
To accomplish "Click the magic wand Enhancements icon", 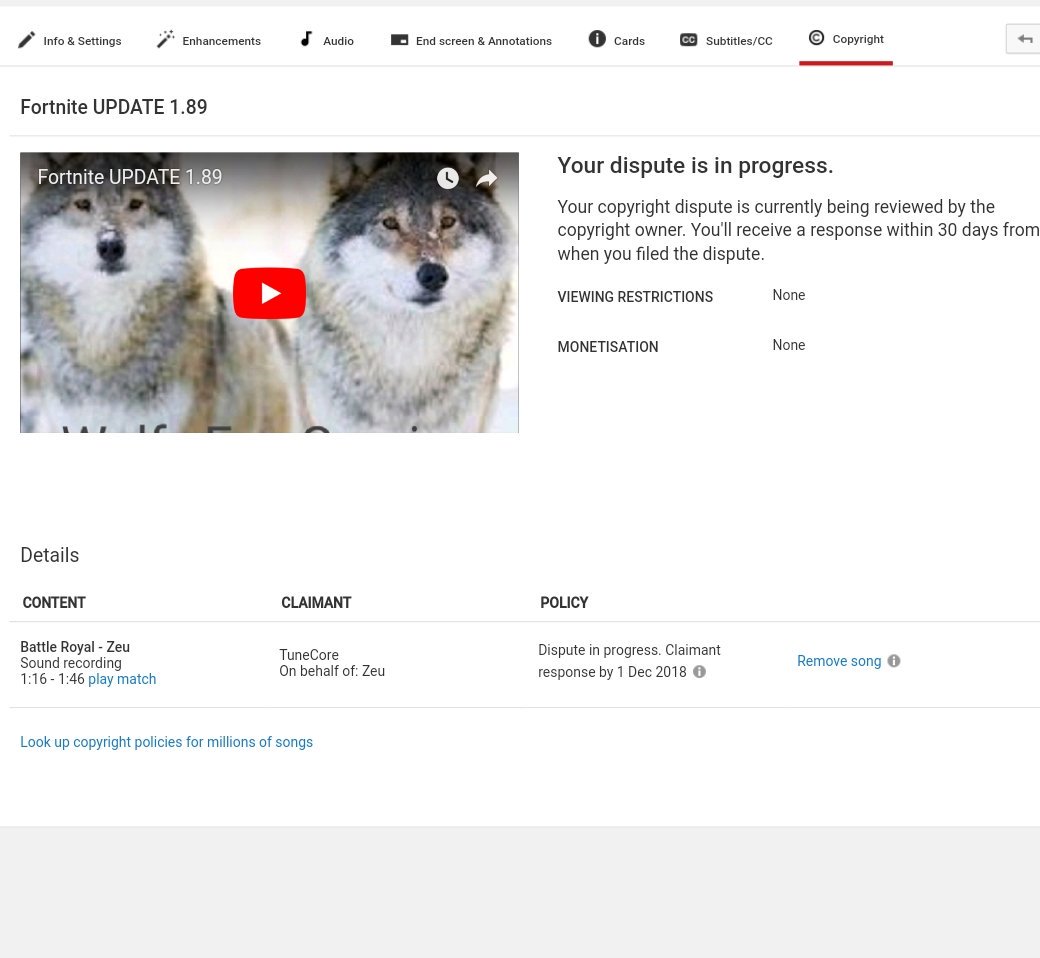I will 165,39.
